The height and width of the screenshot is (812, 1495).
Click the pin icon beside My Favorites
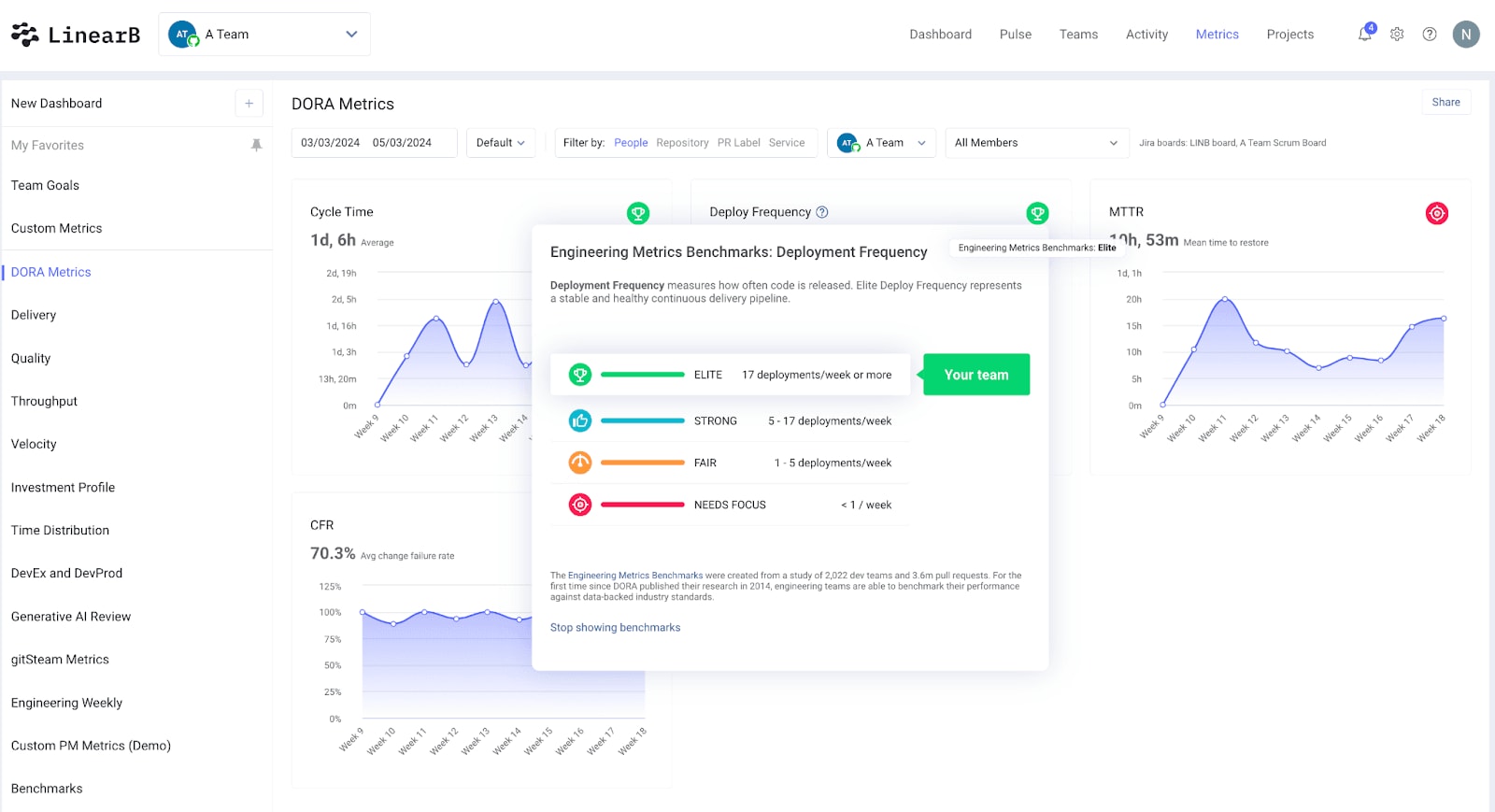tap(257, 145)
